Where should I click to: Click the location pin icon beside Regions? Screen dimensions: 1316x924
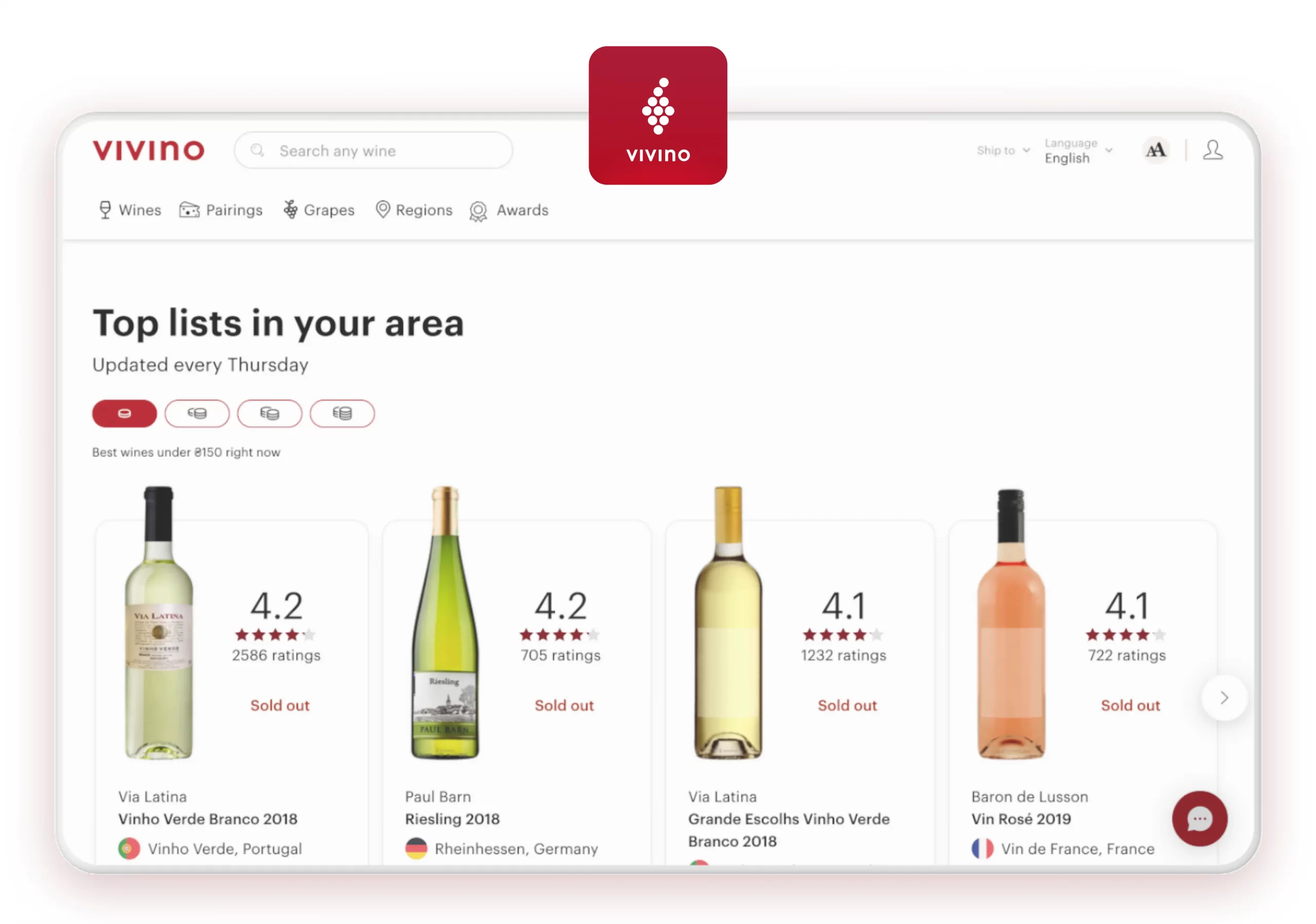pos(382,210)
